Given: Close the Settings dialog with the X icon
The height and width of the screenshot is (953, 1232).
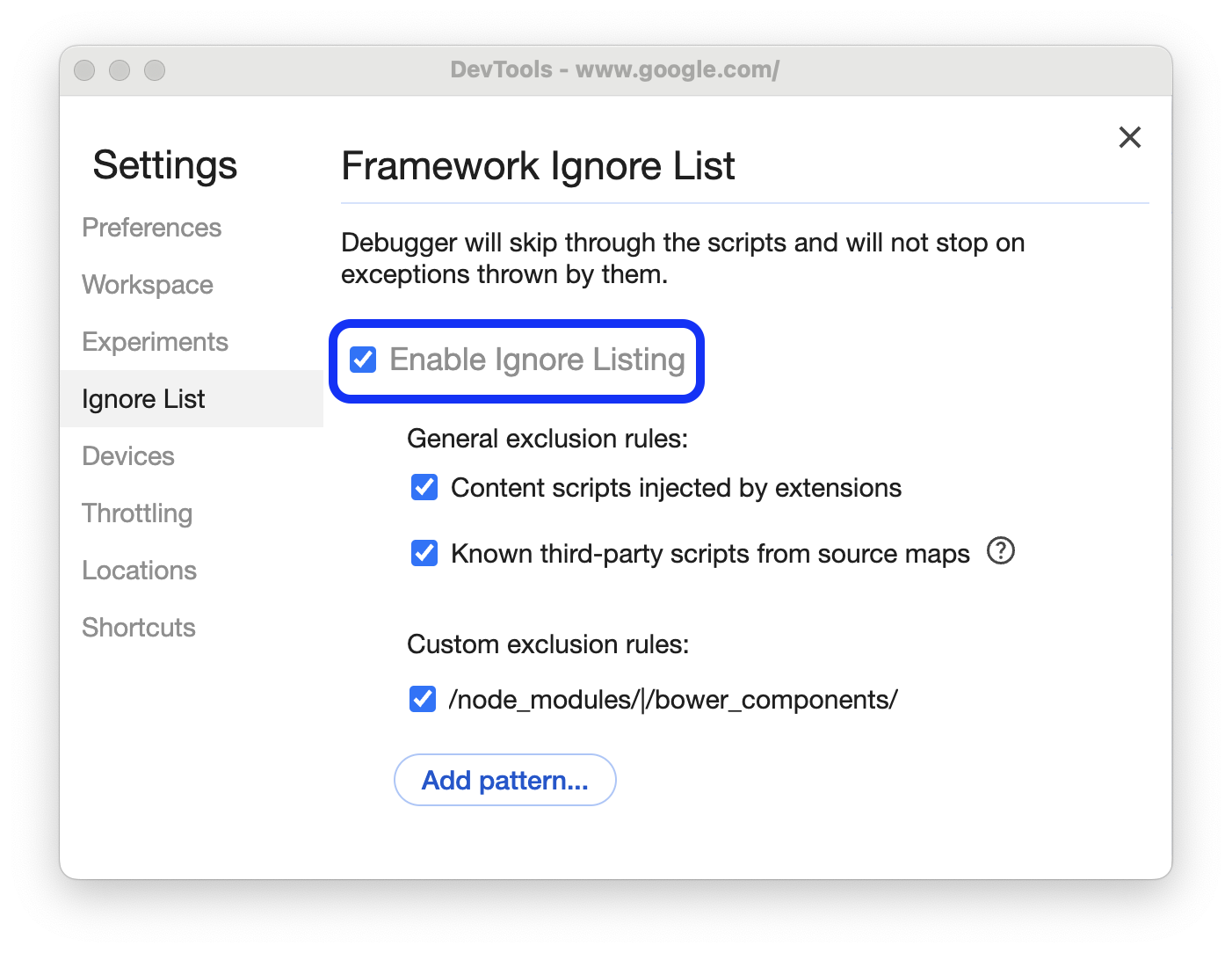Looking at the screenshot, I should point(1130,137).
